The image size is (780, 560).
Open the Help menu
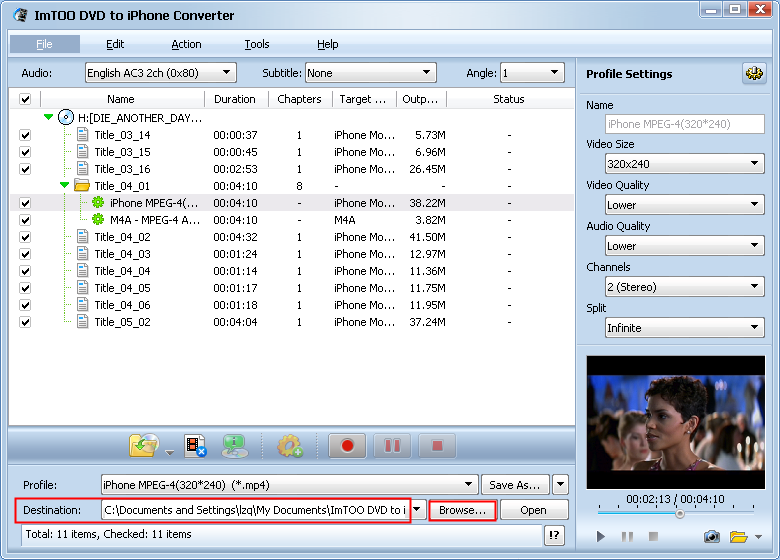pyautogui.click(x=327, y=44)
